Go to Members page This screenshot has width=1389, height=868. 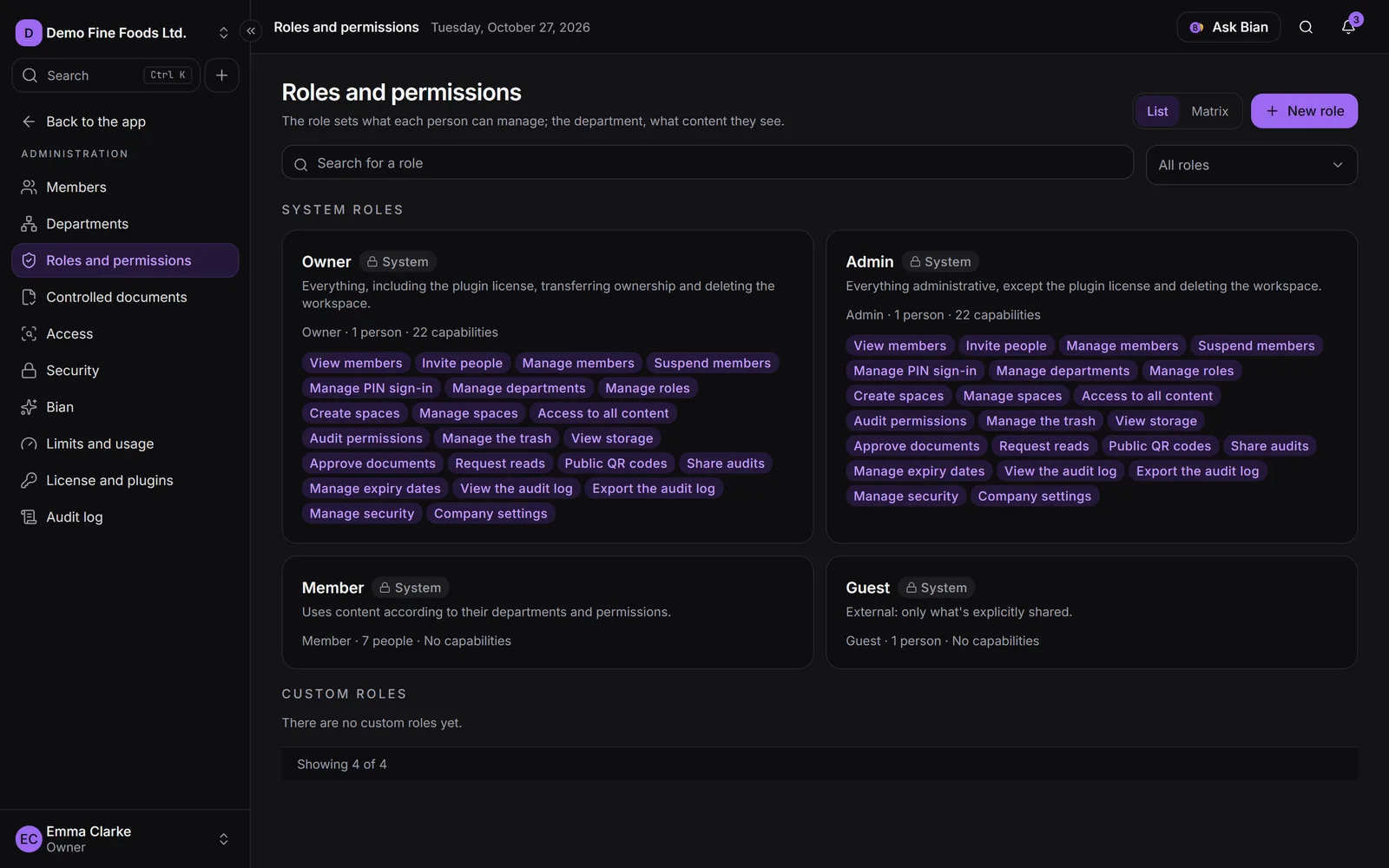pyautogui.click(x=125, y=187)
